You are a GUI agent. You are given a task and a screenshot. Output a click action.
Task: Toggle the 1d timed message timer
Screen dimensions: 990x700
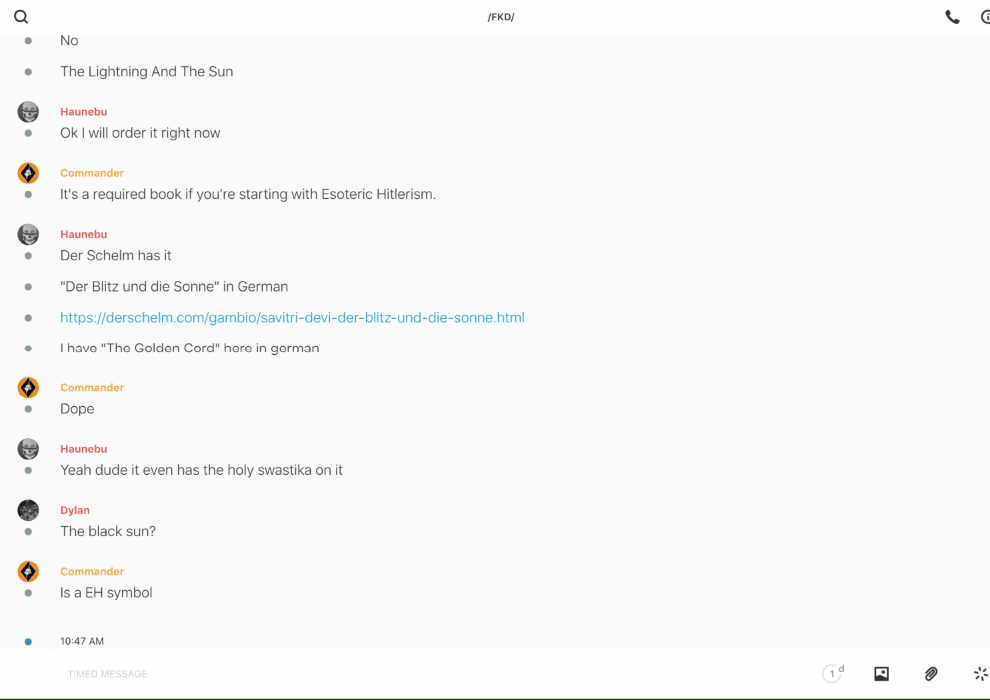point(832,673)
